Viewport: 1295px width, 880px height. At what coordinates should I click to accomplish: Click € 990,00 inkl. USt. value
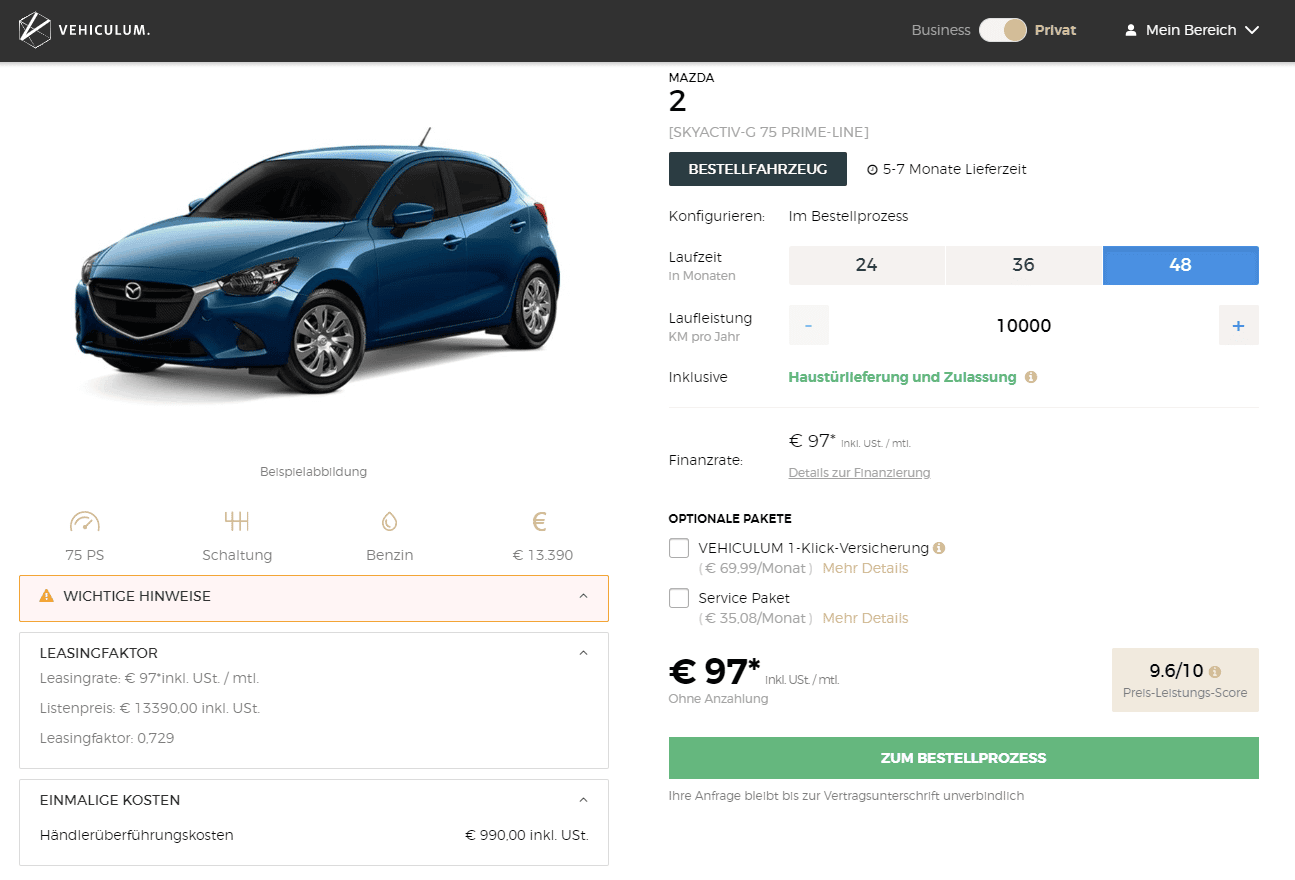(527, 835)
